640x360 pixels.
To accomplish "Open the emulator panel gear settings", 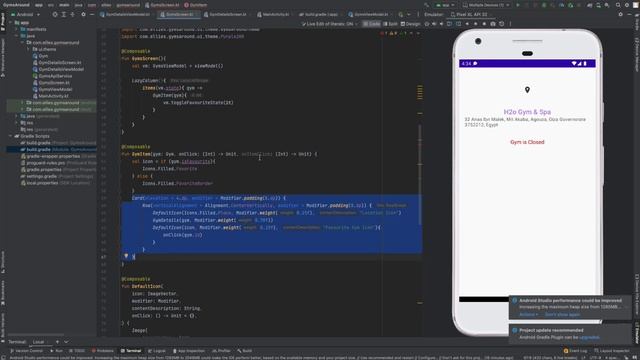I will pyautogui.click(x=620, y=14).
